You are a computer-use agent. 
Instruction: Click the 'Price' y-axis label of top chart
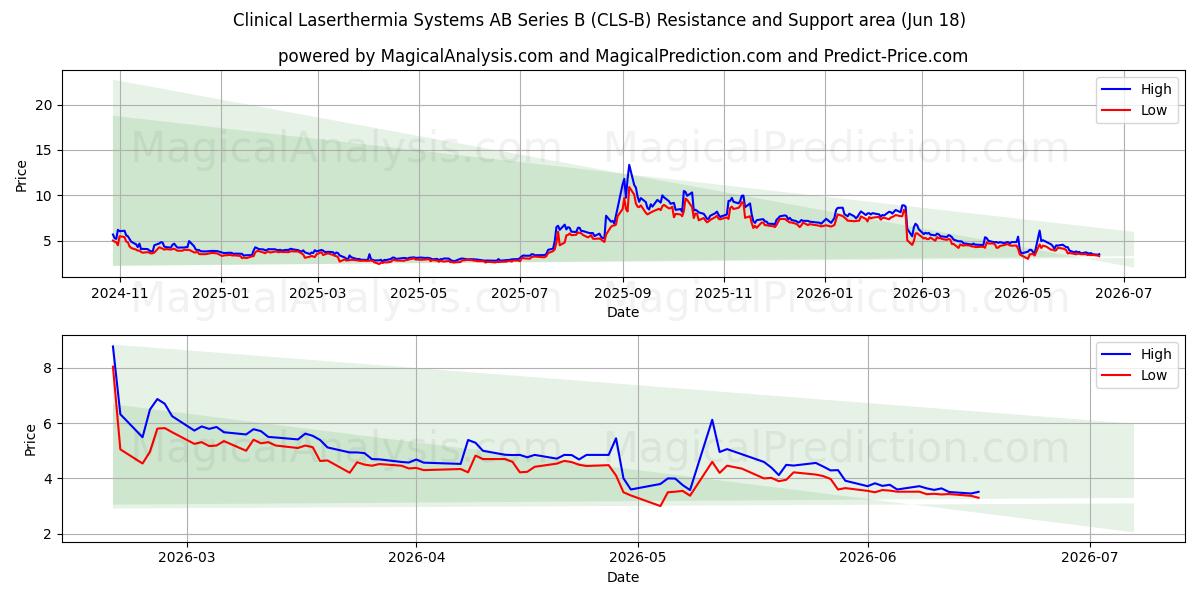tap(22, 174)
